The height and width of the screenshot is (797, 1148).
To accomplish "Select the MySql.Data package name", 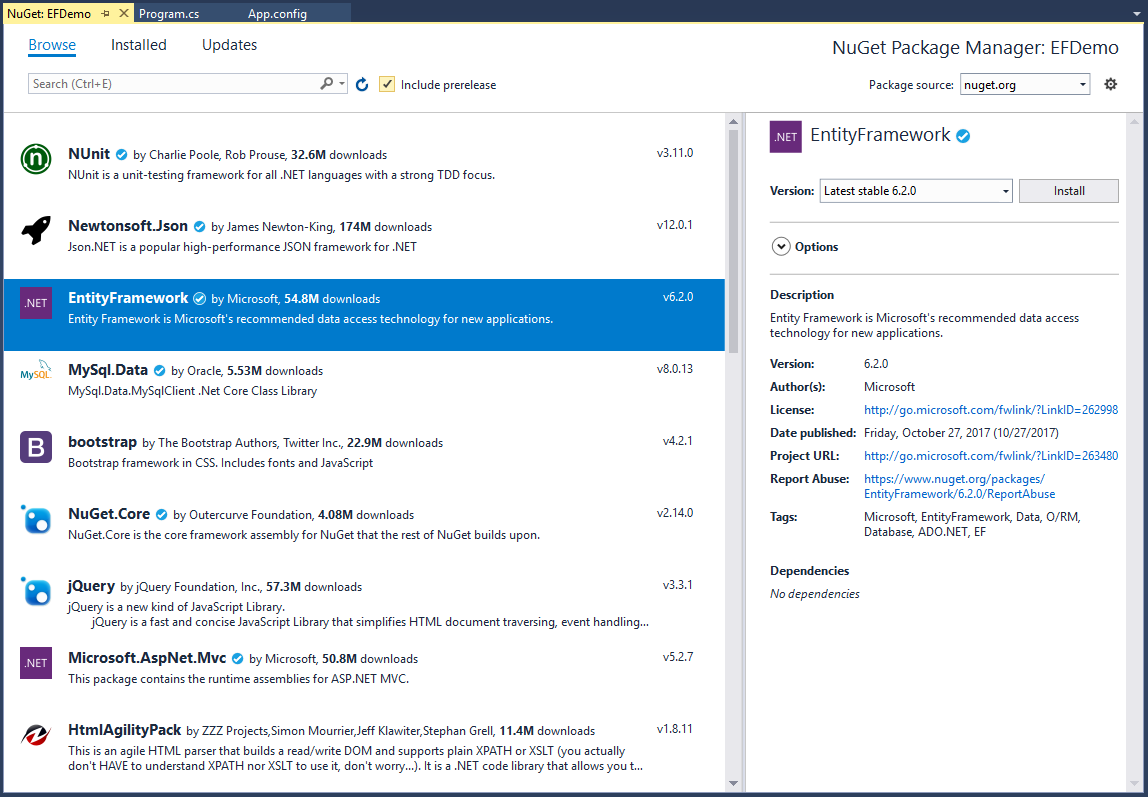I will tap(108, 370).
